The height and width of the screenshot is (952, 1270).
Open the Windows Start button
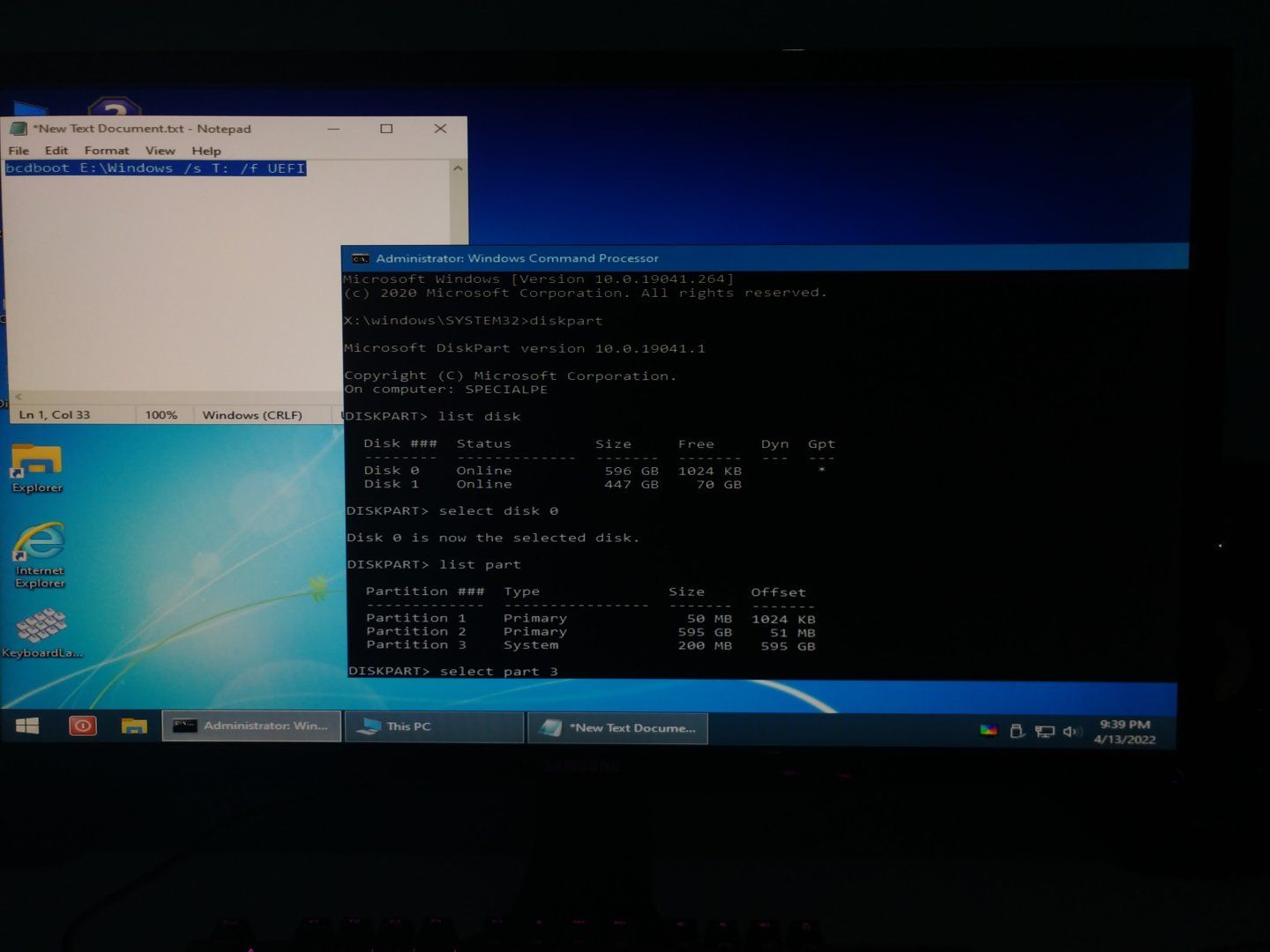point(27,725)
